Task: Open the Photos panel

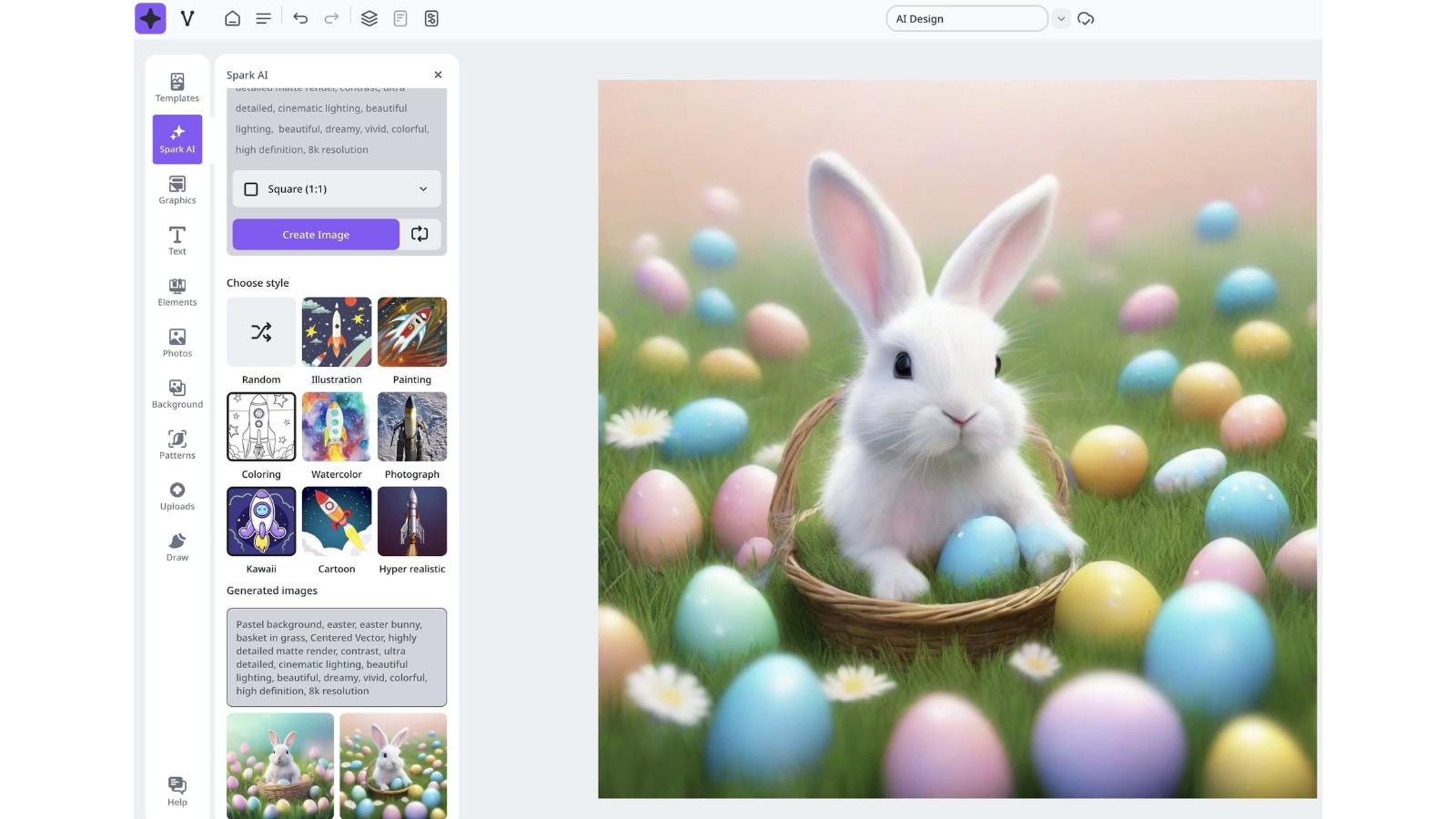Action: point(177,342)
